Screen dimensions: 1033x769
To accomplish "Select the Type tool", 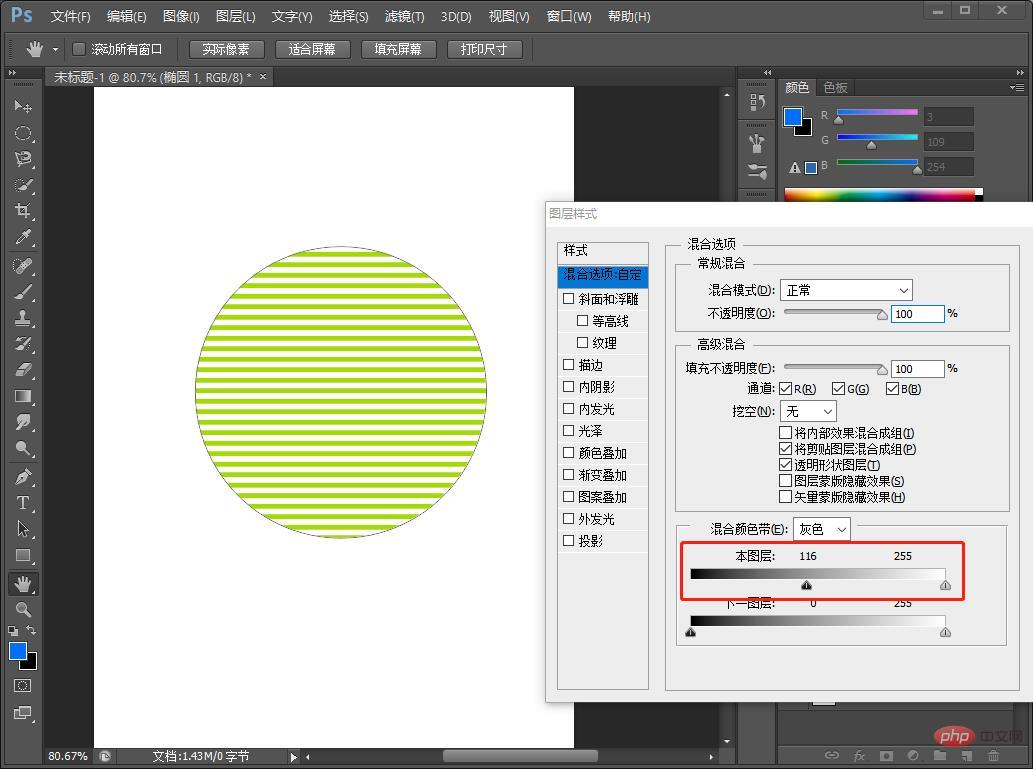I will 22,503.
